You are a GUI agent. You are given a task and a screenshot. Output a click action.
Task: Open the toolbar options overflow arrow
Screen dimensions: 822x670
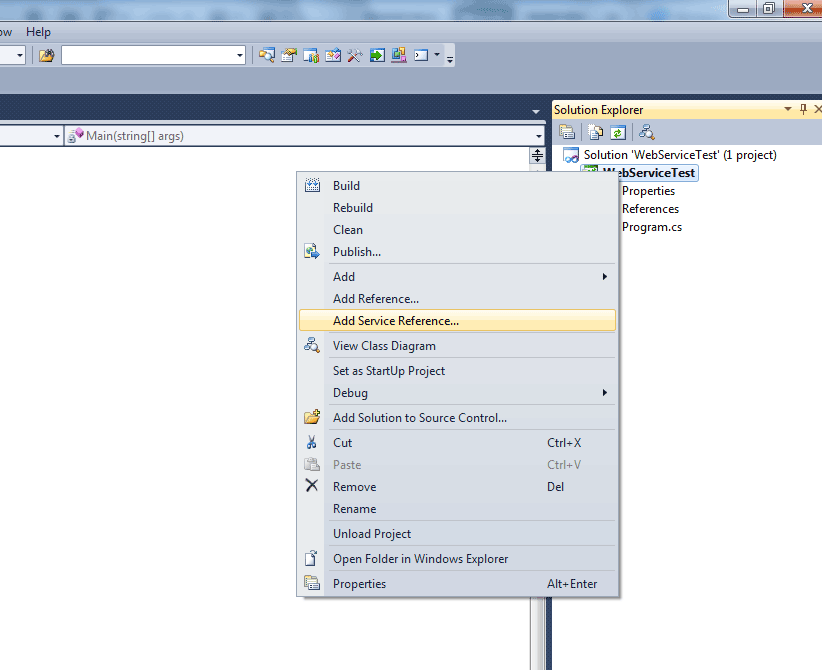click(450, 58)
